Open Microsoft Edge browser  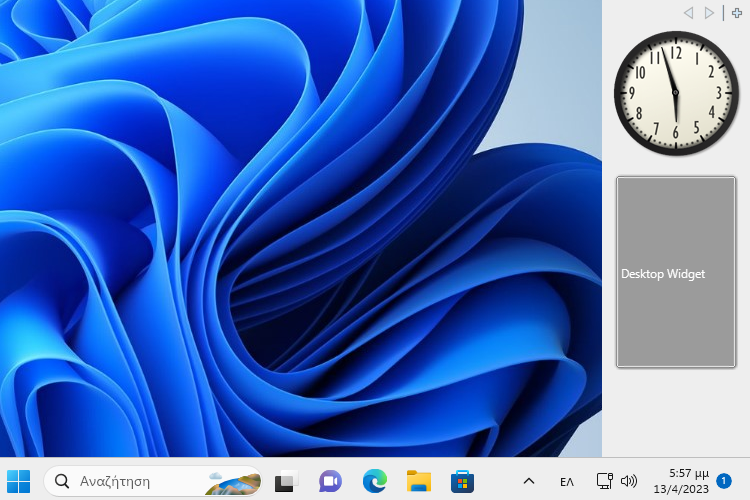tap(375, 481)
